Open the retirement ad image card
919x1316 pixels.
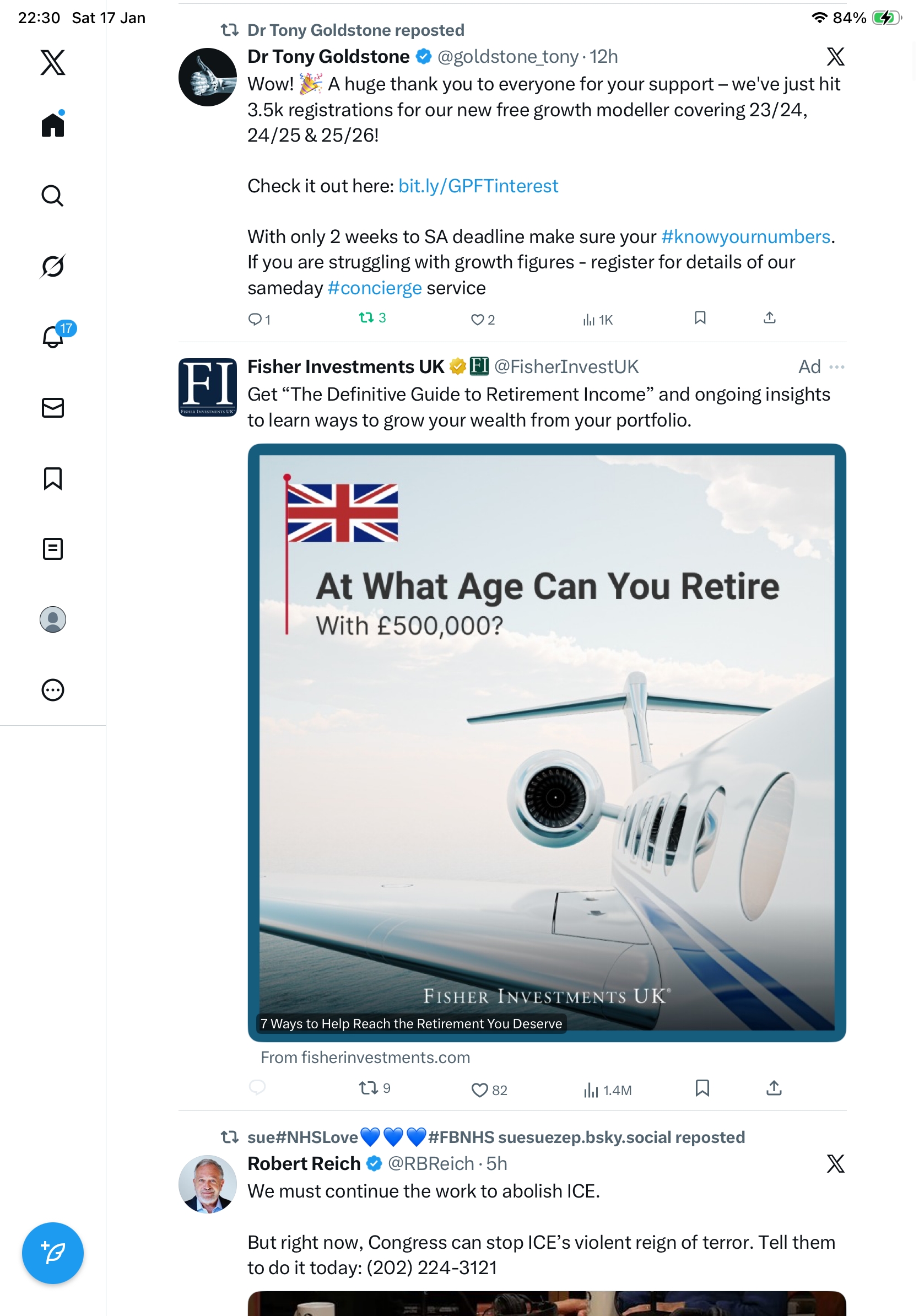(547, 742)
